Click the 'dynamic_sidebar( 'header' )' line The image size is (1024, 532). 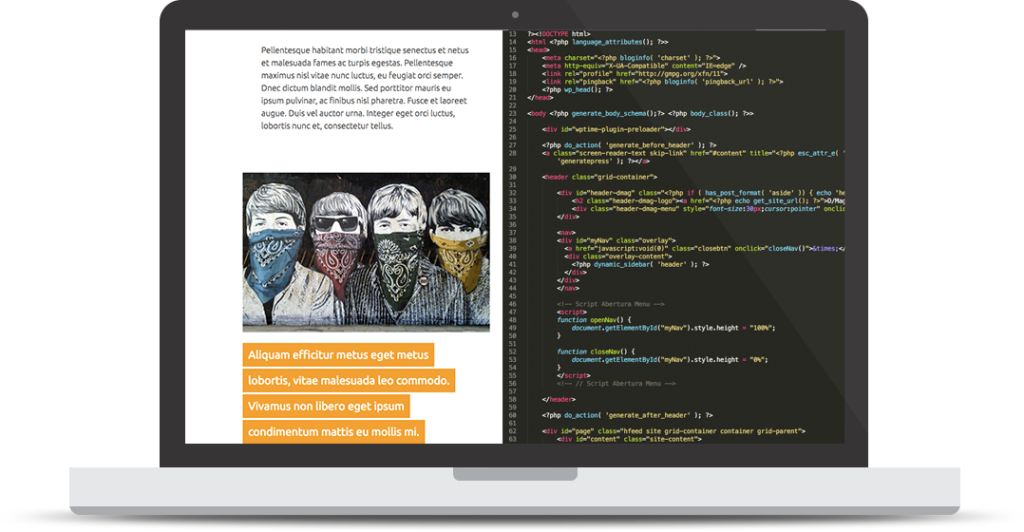pos(641,264)
